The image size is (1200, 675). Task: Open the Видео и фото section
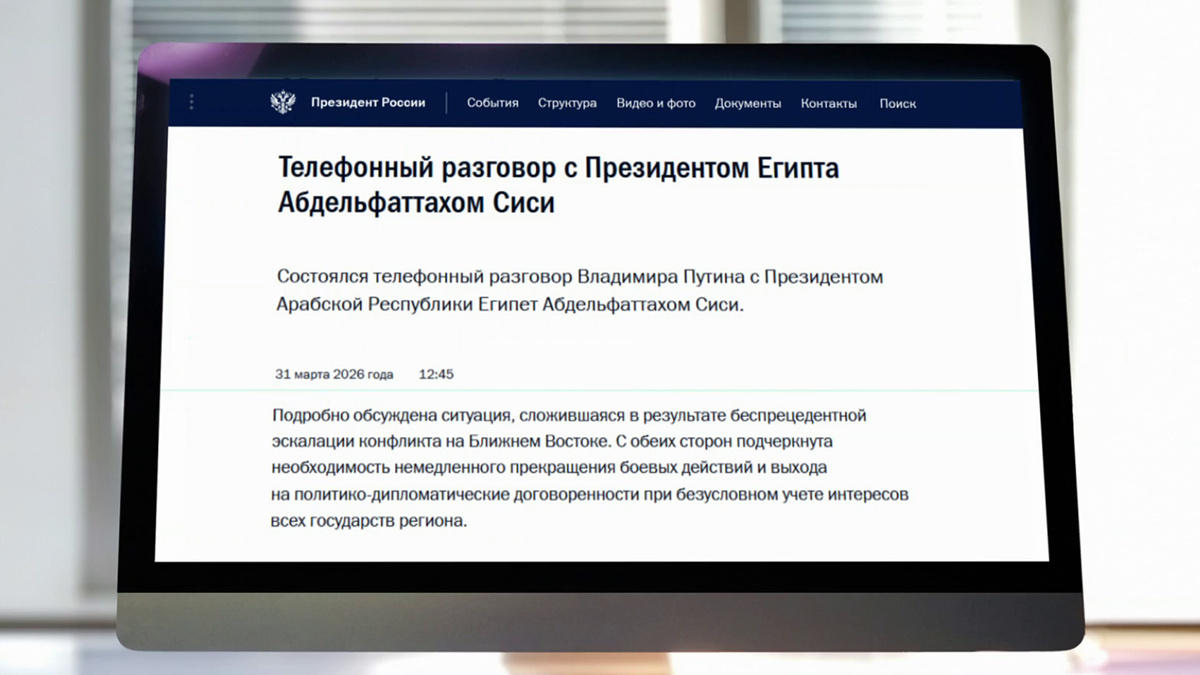pos(655,103)
